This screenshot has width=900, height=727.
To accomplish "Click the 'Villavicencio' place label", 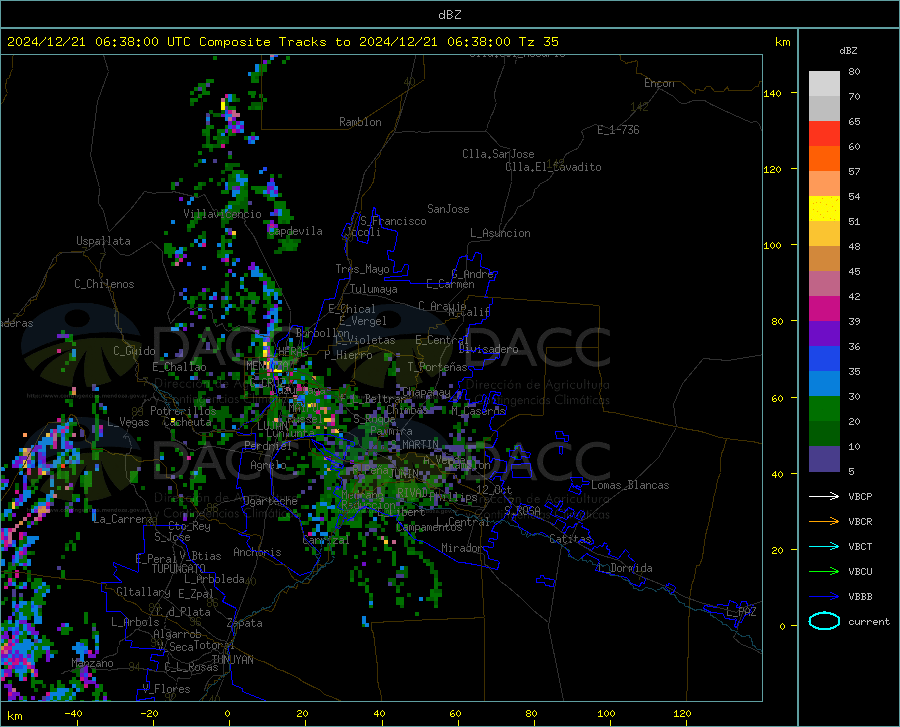I will pyautogui.click(x=222, y=214).
